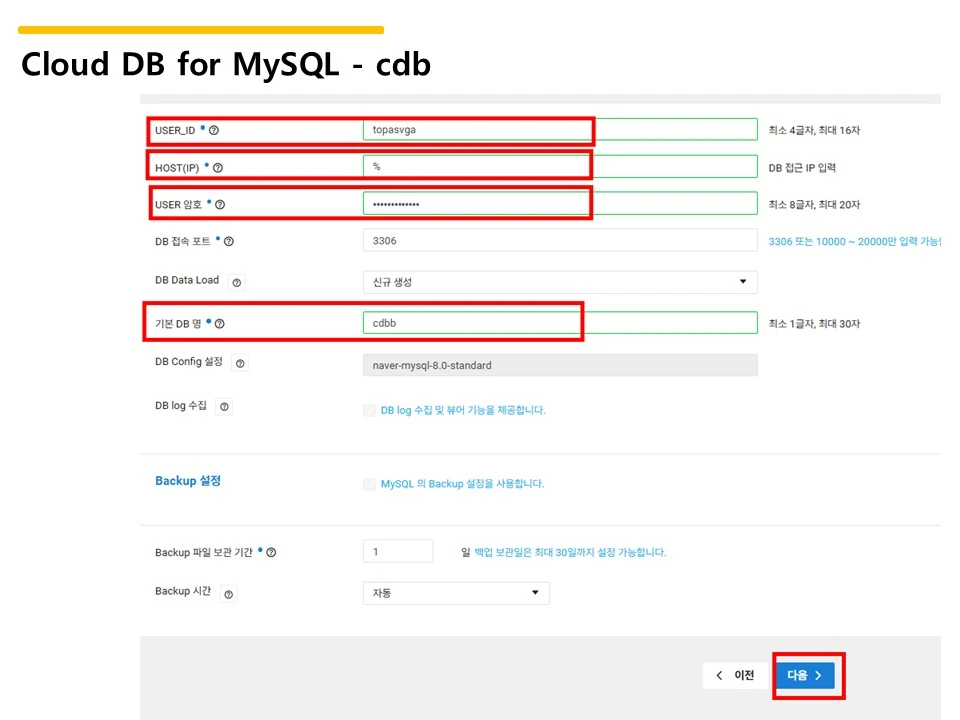Image resolution: width=960 pixels, height=720 pixels.
Task: Click the 다음 next button
Action: 805,675
